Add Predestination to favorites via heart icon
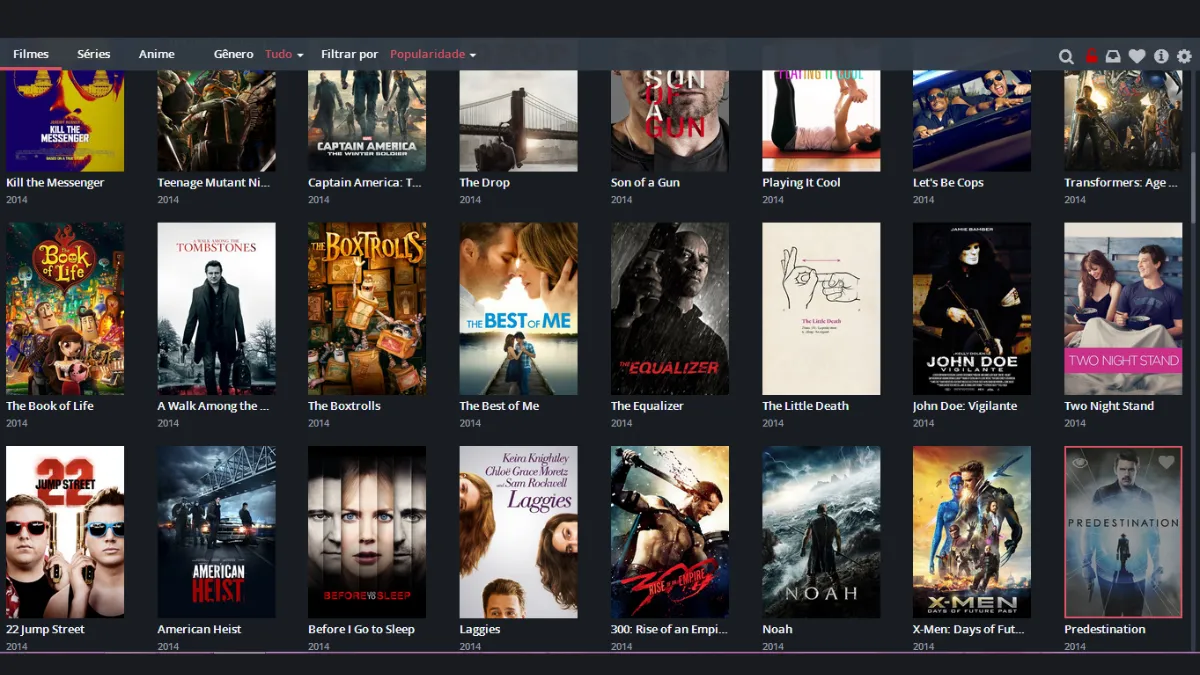This screenshot has width=1200, height=675. pos(1166,463)
